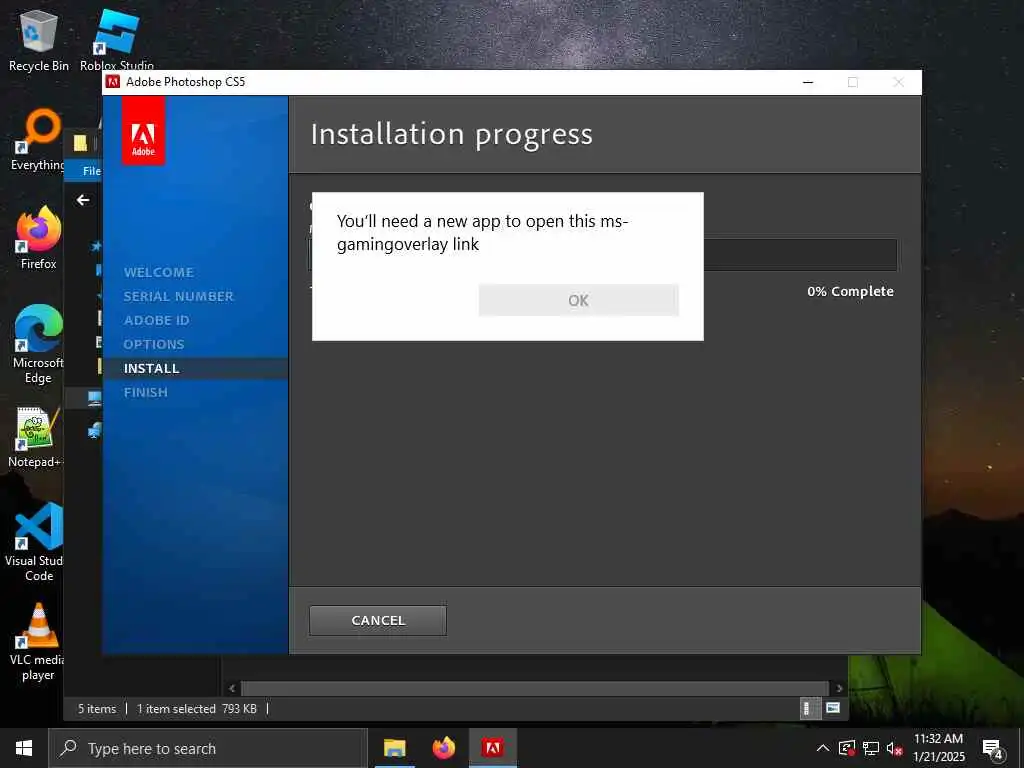Close the Adobe Photoshop CS5 installer
The height and width of the screenshot is (768, 1024).
899,82
